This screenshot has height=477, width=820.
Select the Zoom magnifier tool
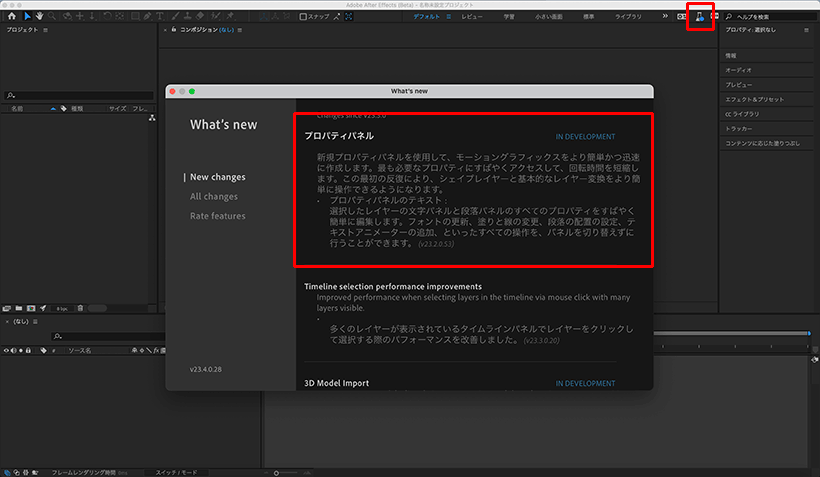tap(52, 16)
